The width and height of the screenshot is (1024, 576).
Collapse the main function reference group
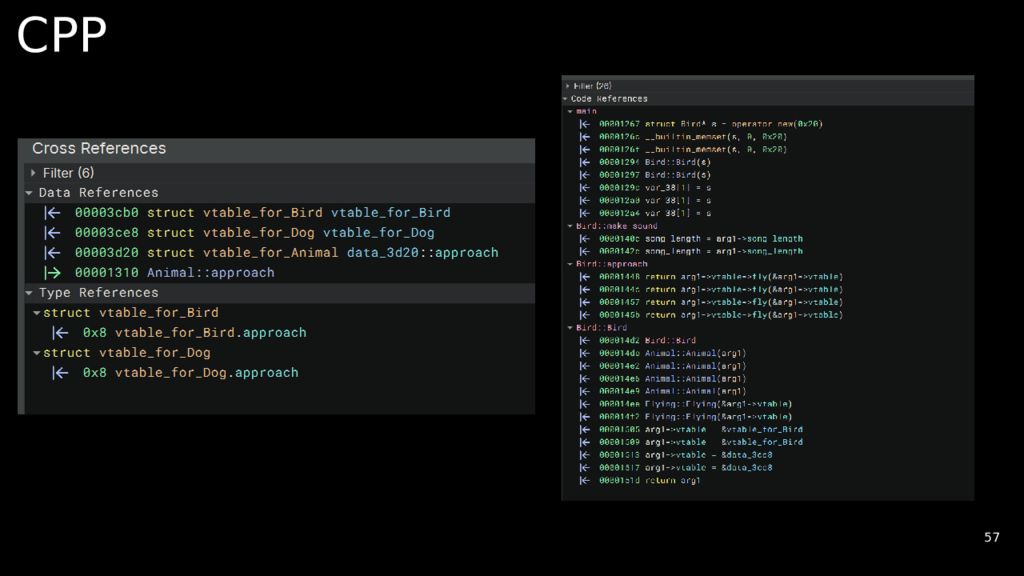pos(570,111)
